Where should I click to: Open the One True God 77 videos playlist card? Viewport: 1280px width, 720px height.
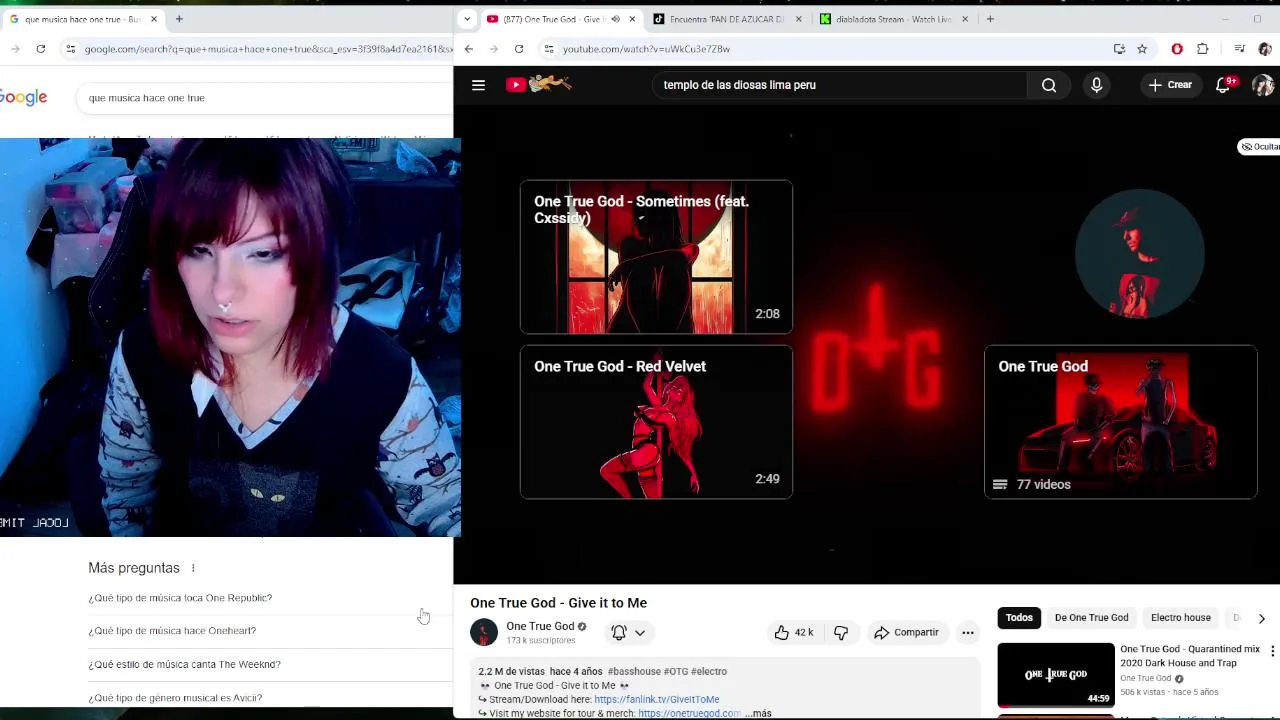[1120, 422]
